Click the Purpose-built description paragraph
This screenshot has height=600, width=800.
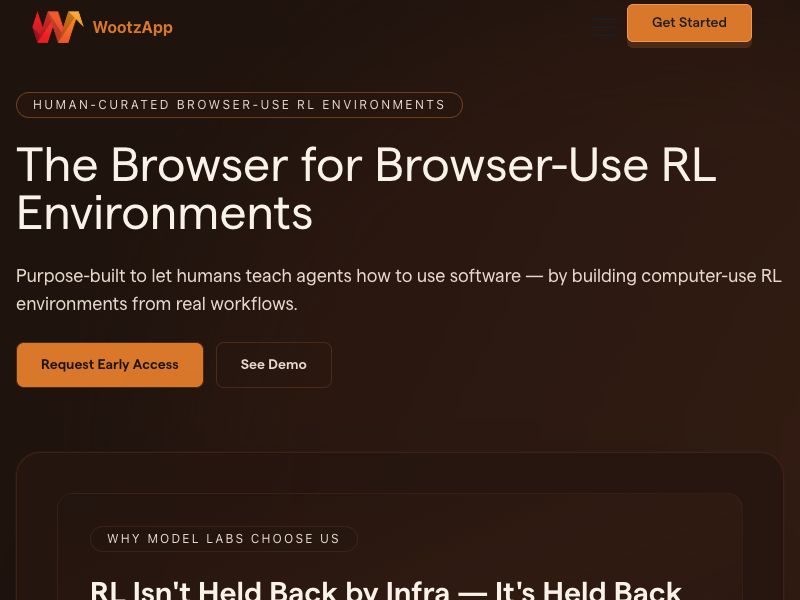[x=398, y=289]
